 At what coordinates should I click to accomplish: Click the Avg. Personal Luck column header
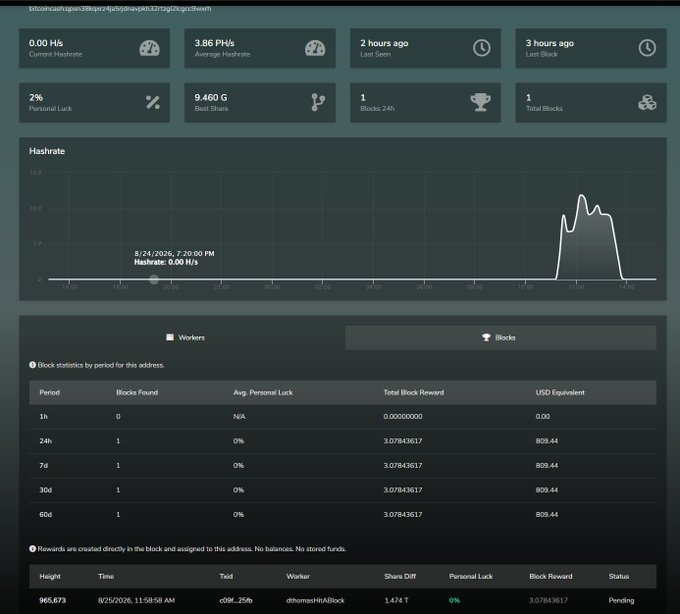[263, 392]
